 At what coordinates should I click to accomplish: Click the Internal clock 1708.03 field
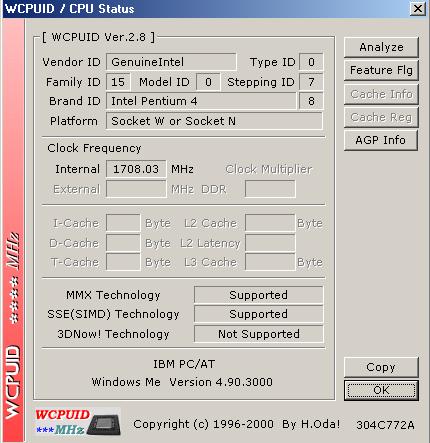[136, 169]
